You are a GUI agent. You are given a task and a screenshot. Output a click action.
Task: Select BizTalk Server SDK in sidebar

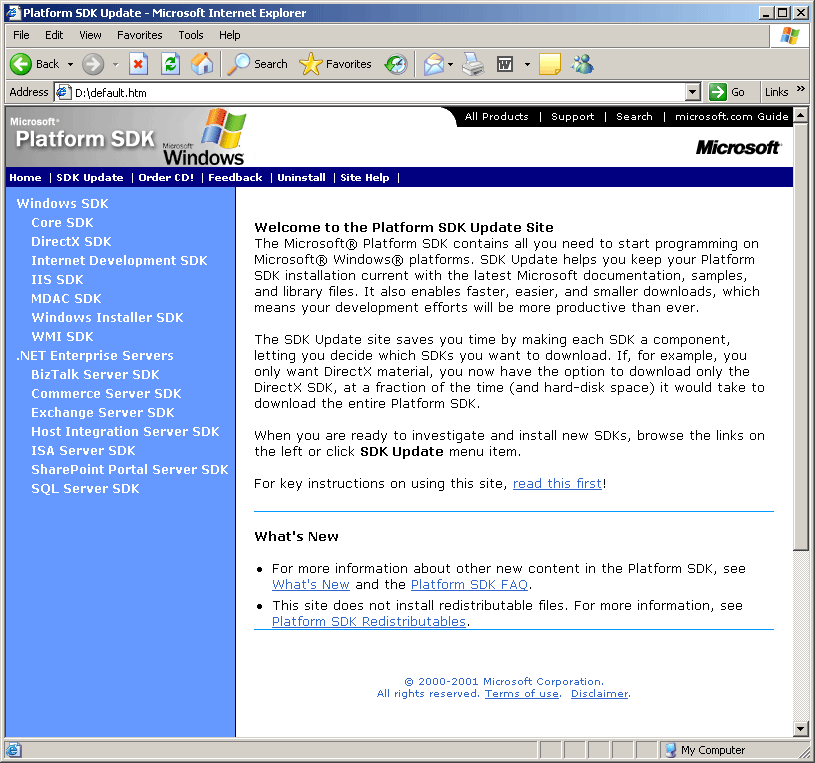pyautogui.click(x=95, y=374)
